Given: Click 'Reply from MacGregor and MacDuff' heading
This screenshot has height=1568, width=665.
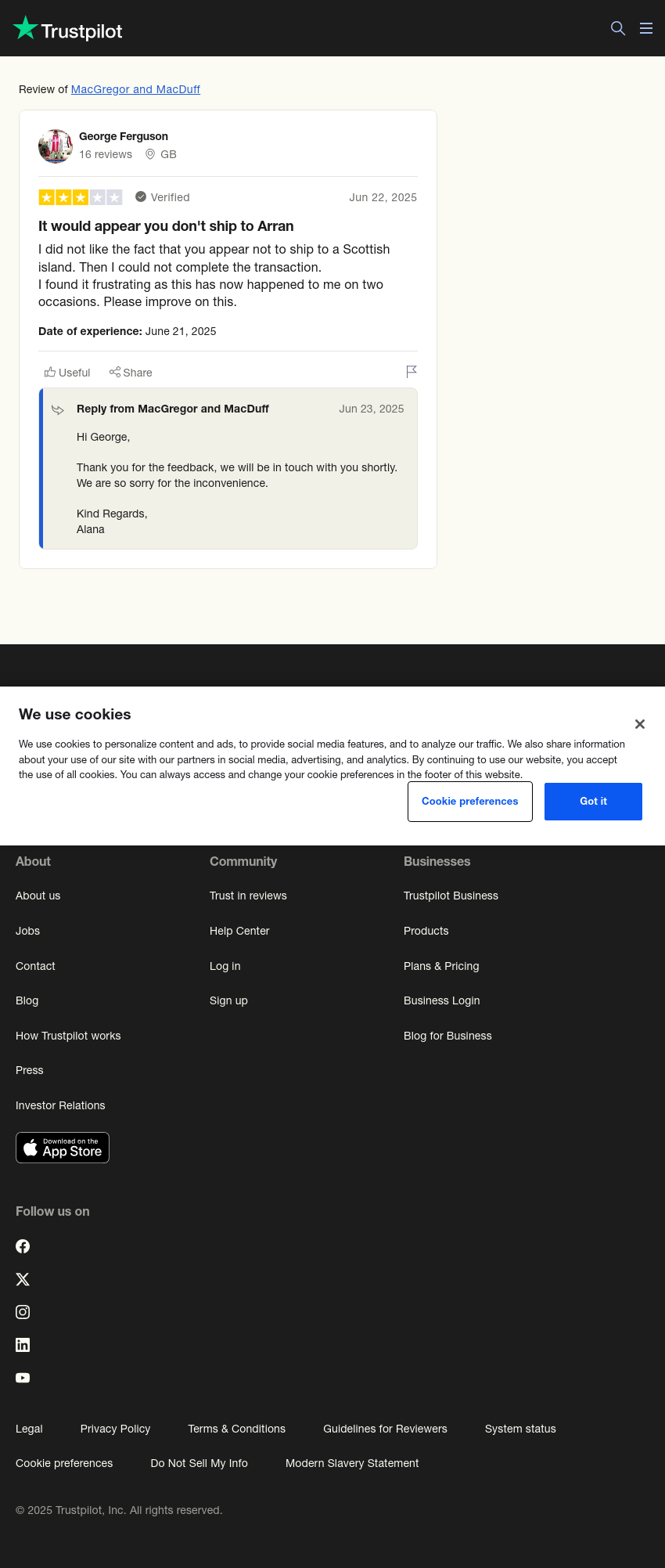Looking at the screenshot, I should (x=173, y=409).
